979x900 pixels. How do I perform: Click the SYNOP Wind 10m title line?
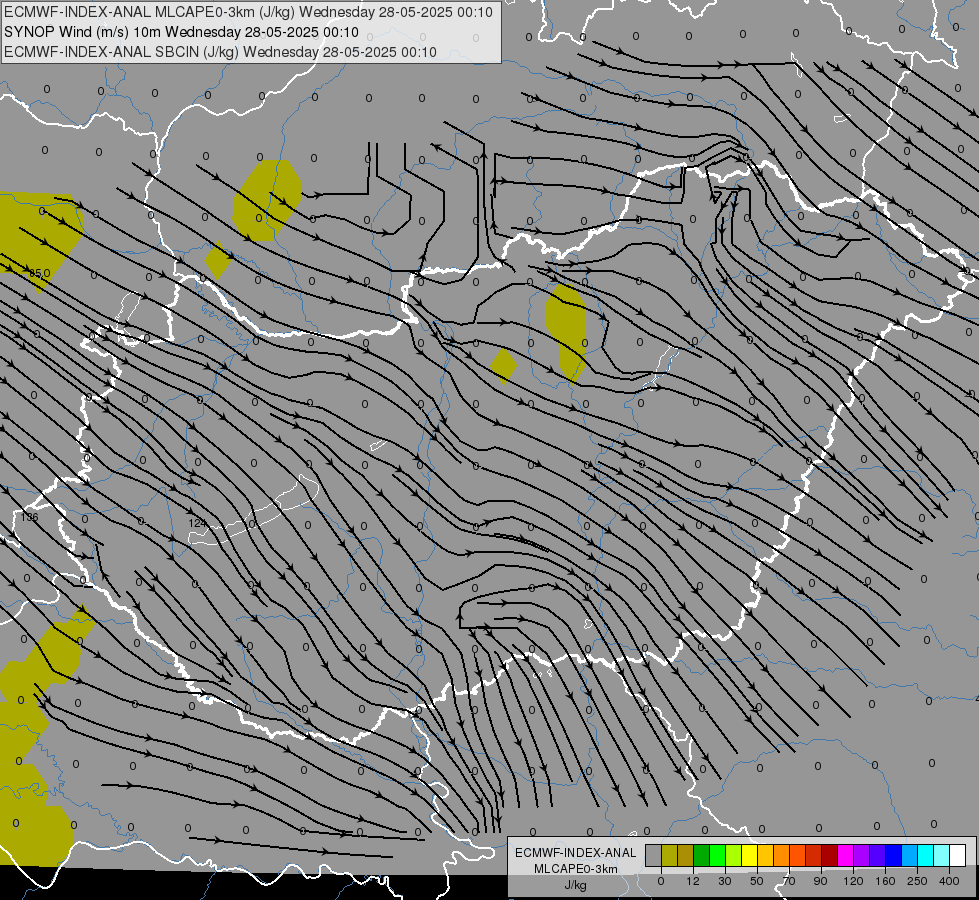coord(181,32)
